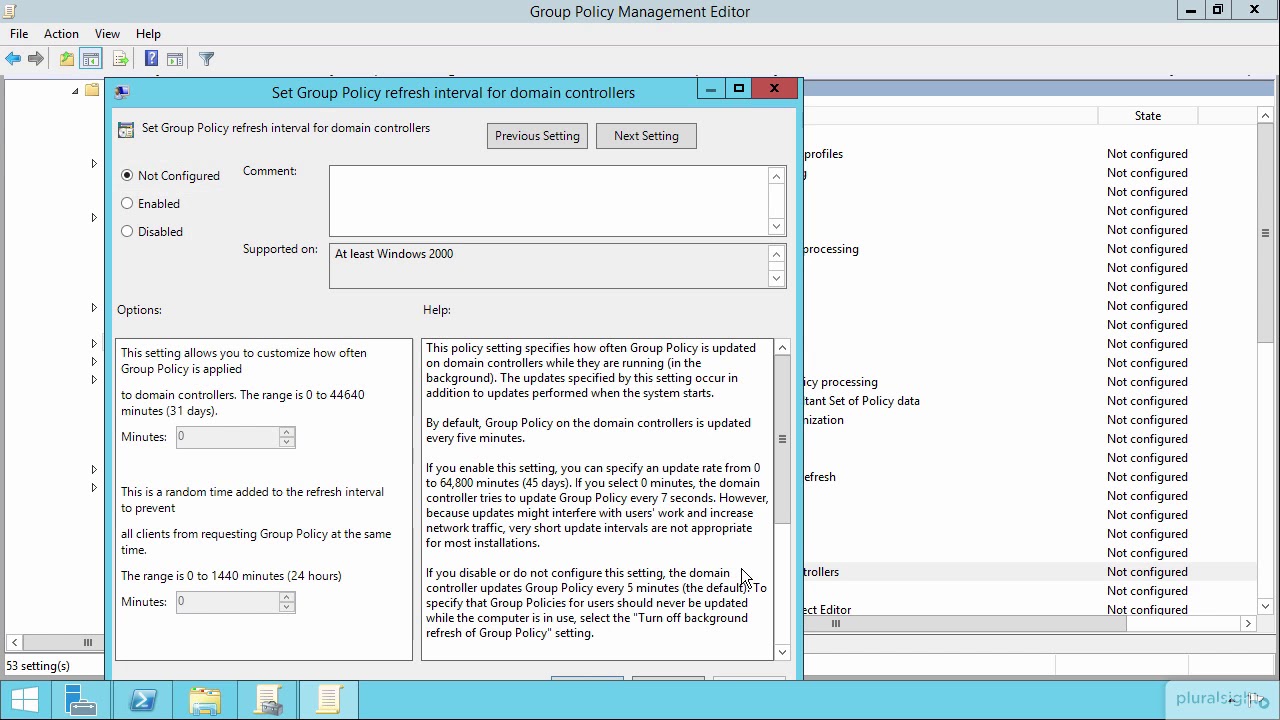Open the View menu

coord(107,33)
